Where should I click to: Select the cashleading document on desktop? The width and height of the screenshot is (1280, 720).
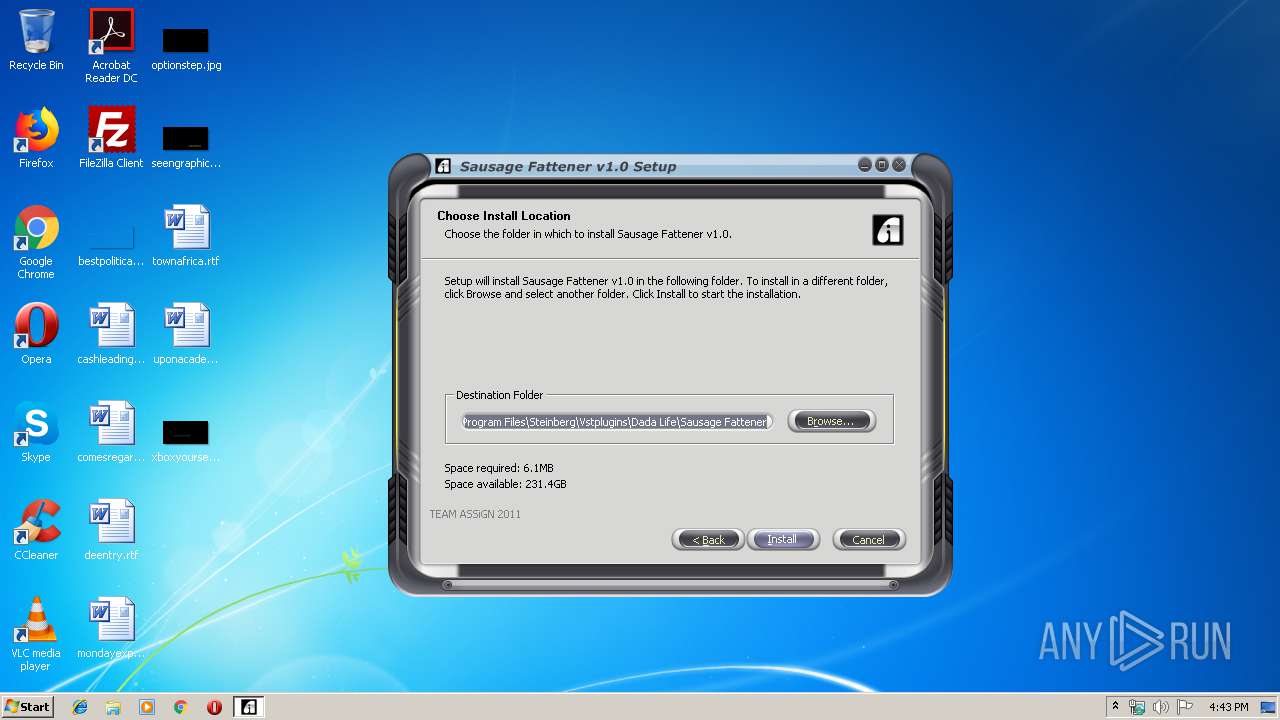click(x=111, y=334)
